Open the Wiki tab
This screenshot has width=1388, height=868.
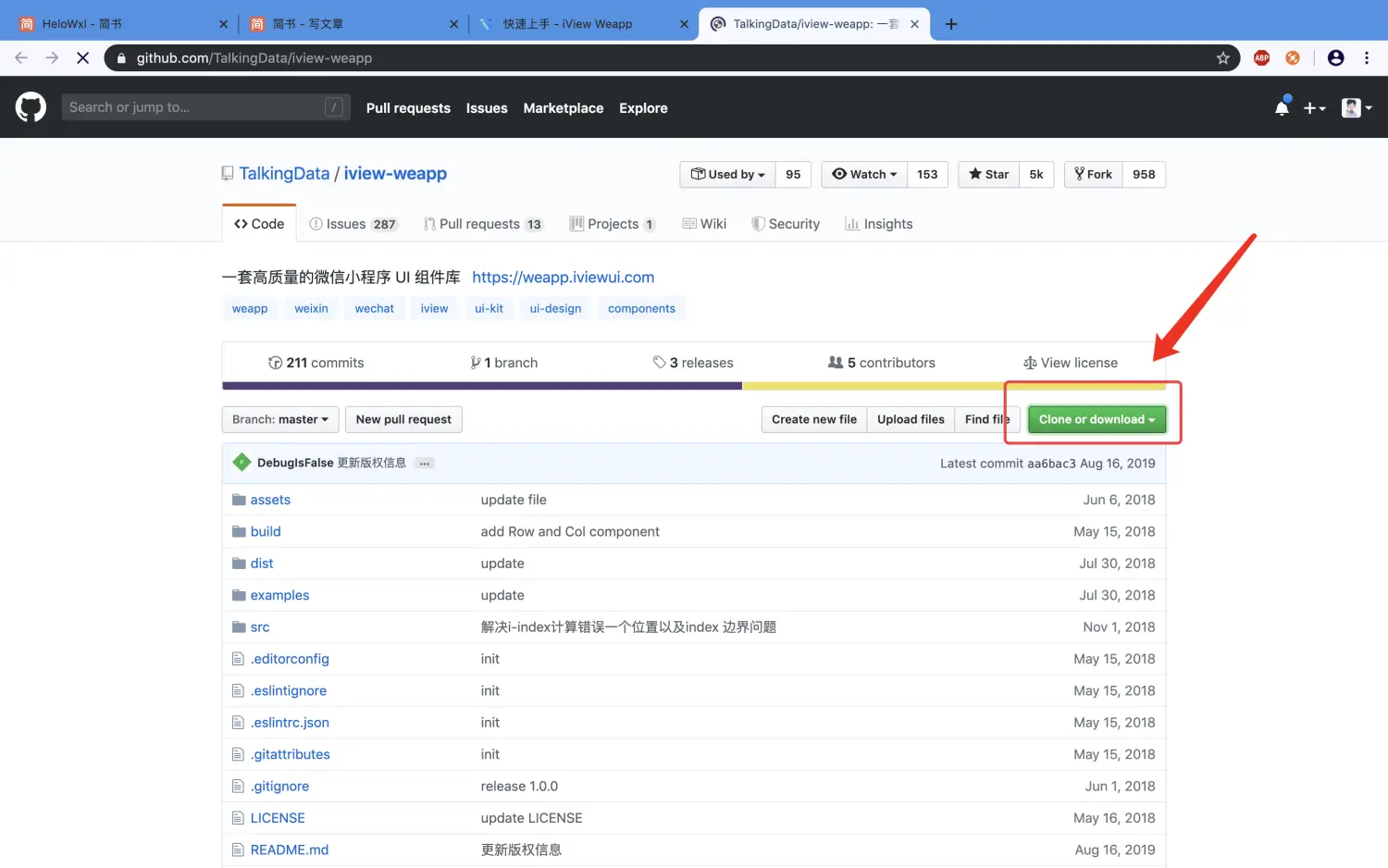[x=703, y=224]
